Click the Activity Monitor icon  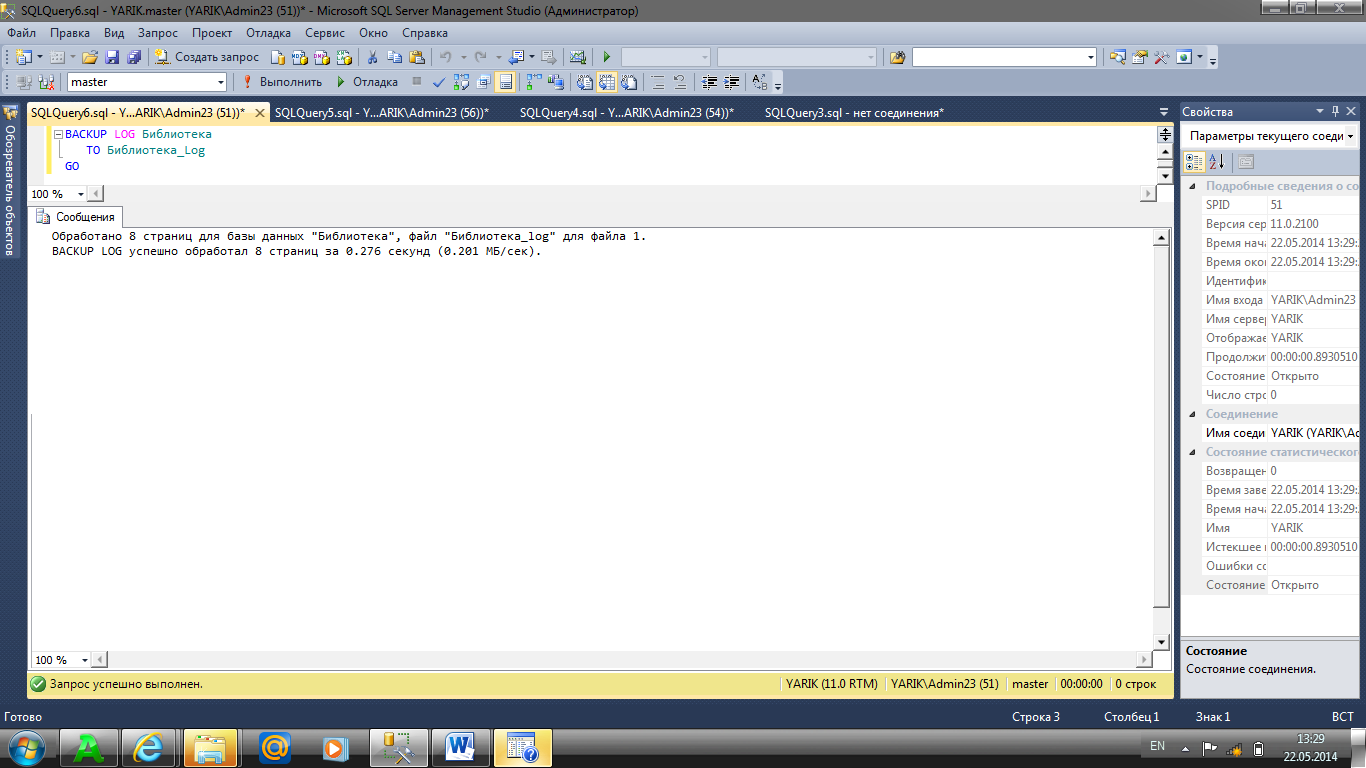tap(577, 57)
